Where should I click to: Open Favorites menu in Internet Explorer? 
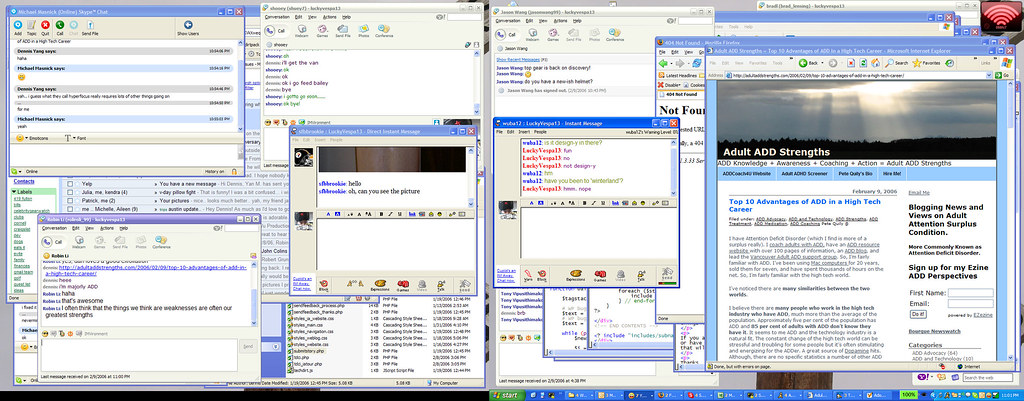point(758,63)
